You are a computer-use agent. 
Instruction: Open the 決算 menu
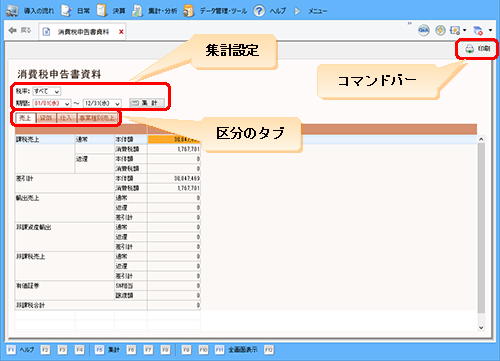click(x=111, y=11)
